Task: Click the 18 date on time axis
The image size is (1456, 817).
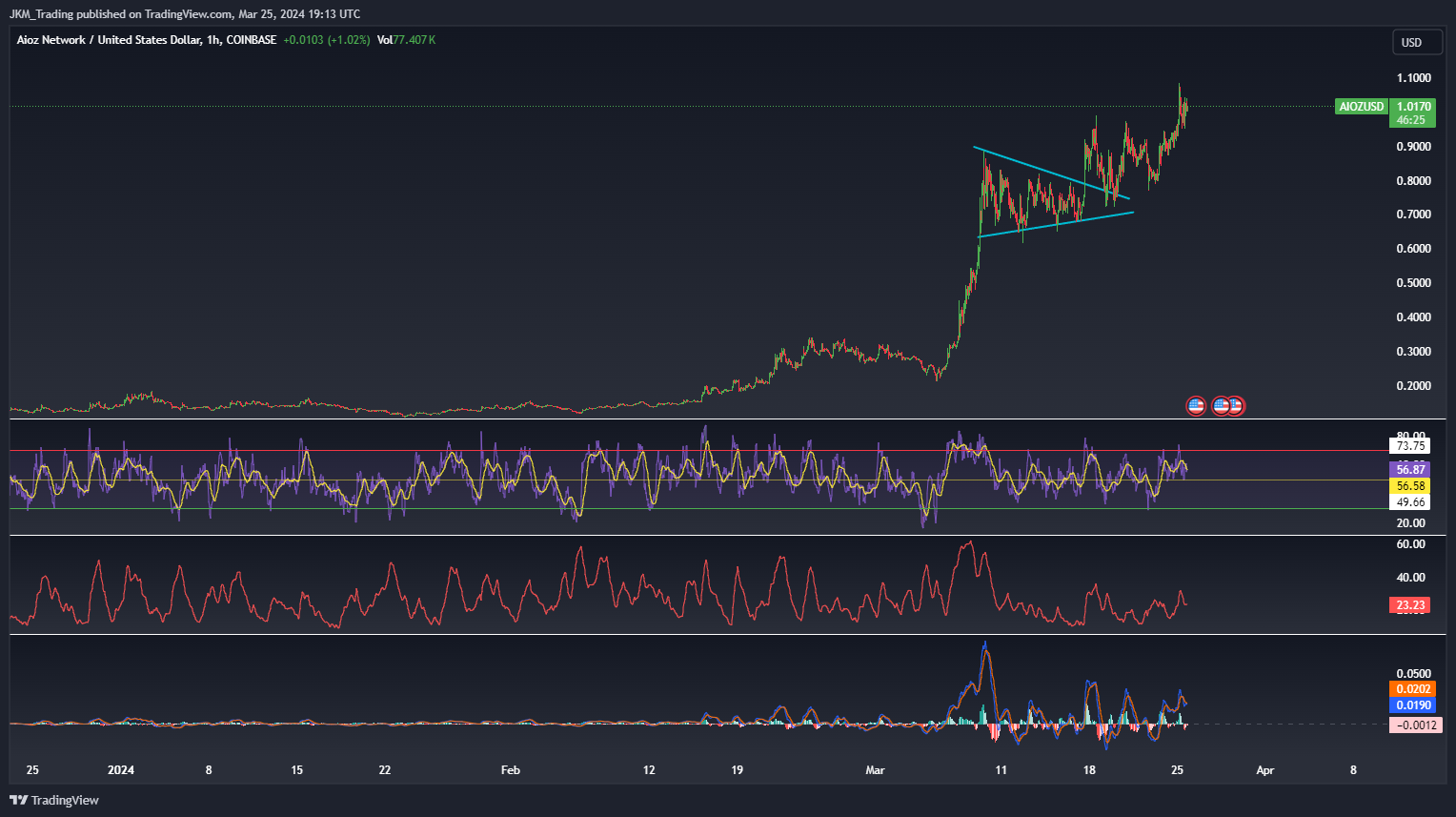Action: pos(1089,770)
